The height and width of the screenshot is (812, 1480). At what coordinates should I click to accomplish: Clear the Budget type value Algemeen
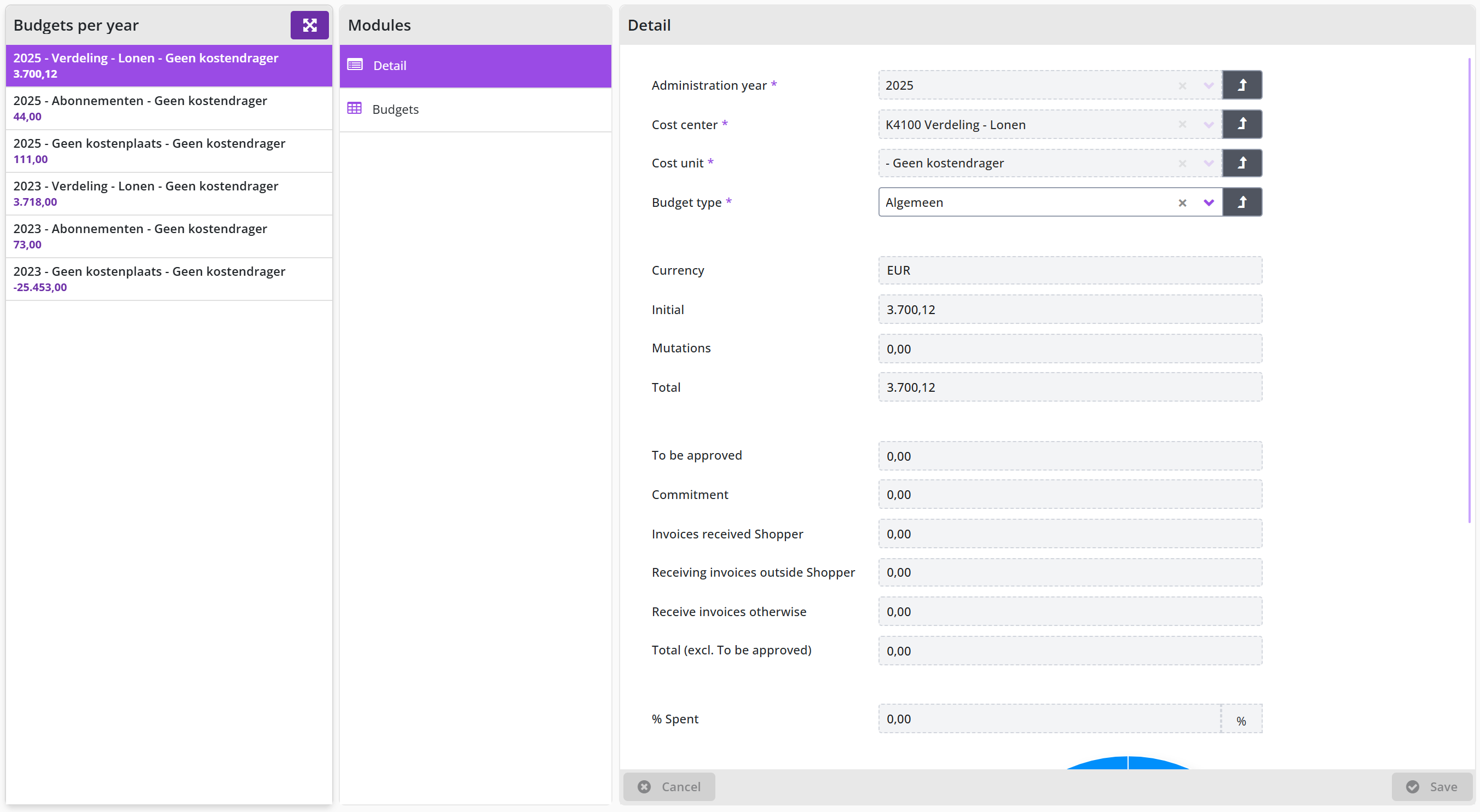(1182, 202)
